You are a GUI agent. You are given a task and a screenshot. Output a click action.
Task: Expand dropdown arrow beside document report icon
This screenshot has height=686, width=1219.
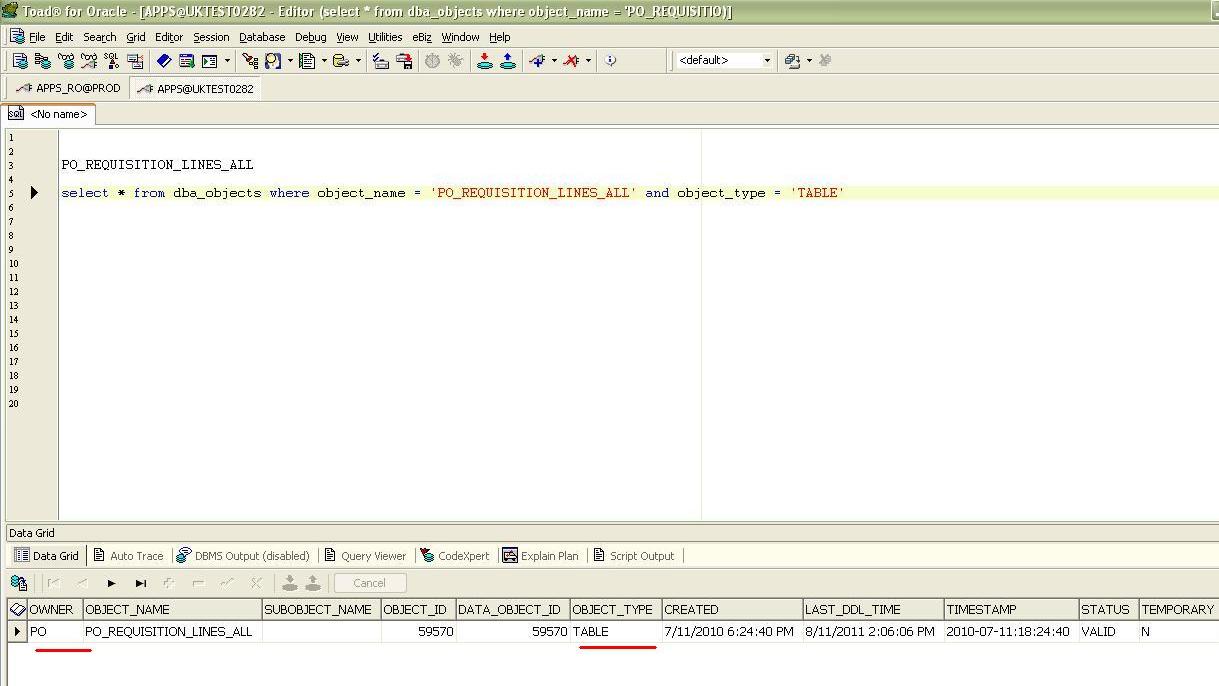[324, 60]
